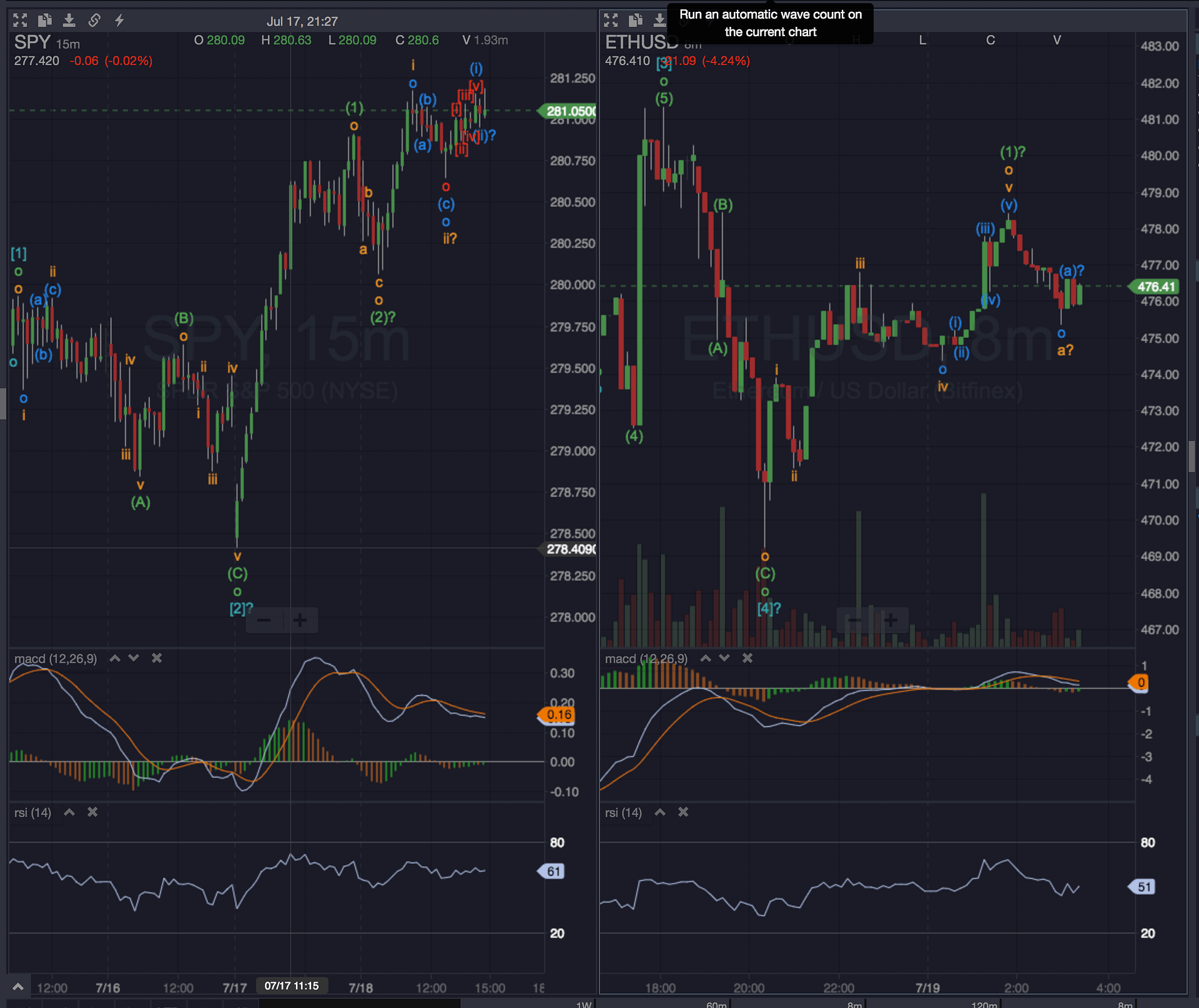Download a snapshot of the SPY chart

[x=69, y=21]
